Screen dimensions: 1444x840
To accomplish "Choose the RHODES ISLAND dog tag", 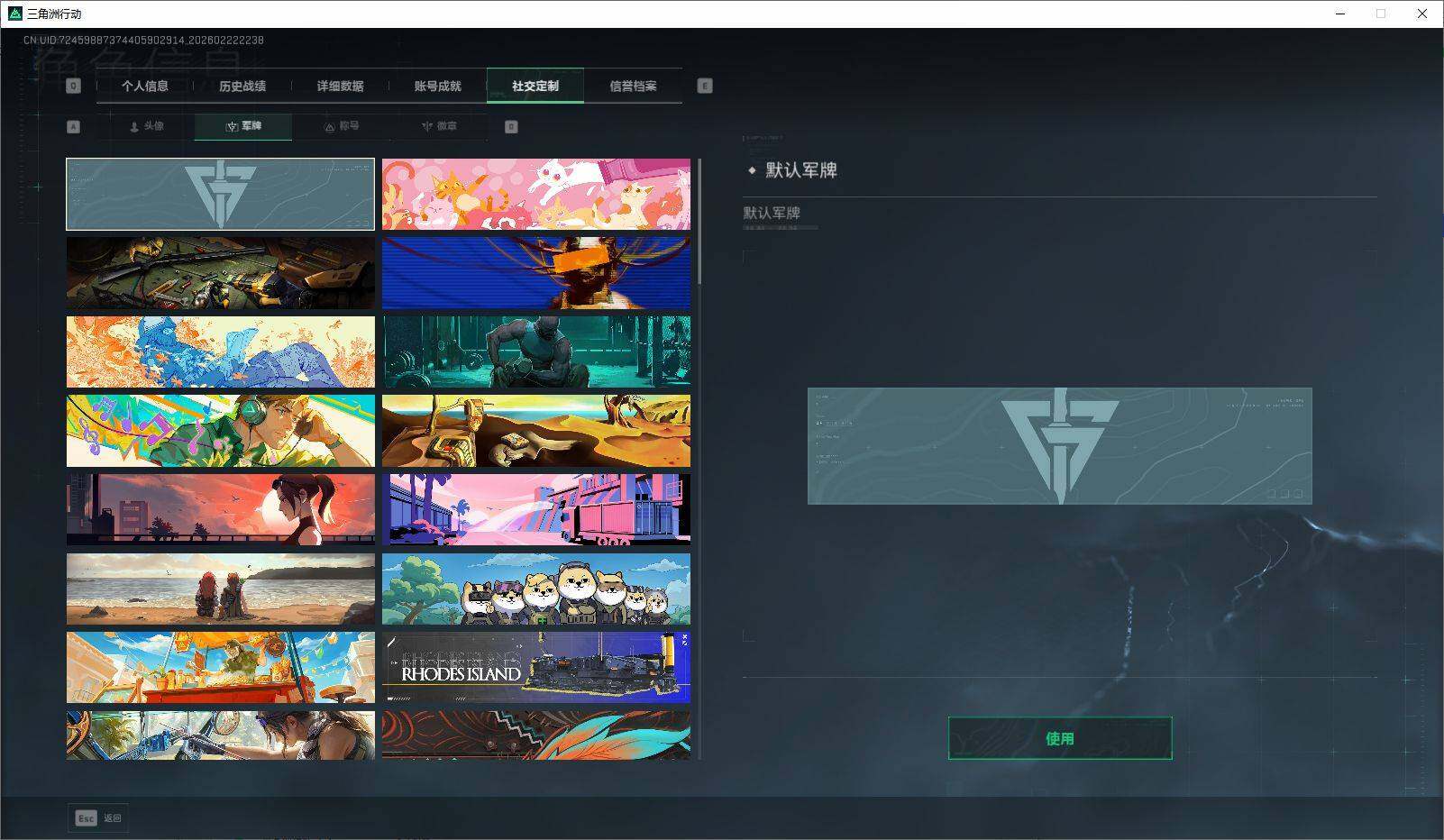I will 536,667.
